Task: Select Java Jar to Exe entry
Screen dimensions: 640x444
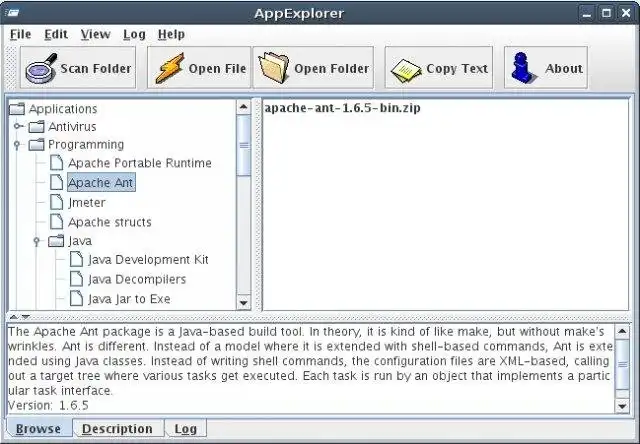Action: [x=129, y=299]
